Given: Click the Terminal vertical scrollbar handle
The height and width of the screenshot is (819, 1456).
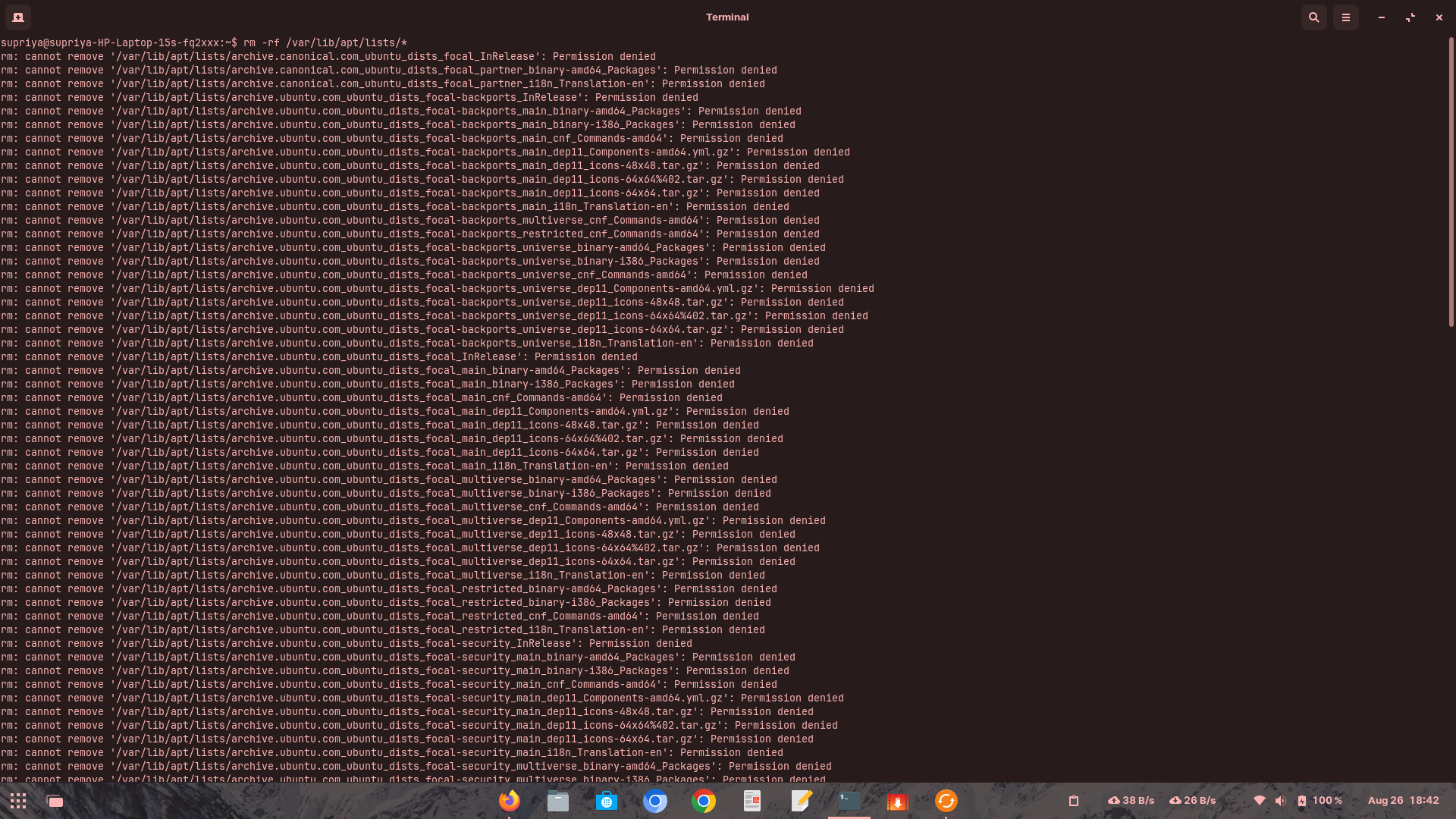Looking at the screenshot, I should (x=1451, y=182).
